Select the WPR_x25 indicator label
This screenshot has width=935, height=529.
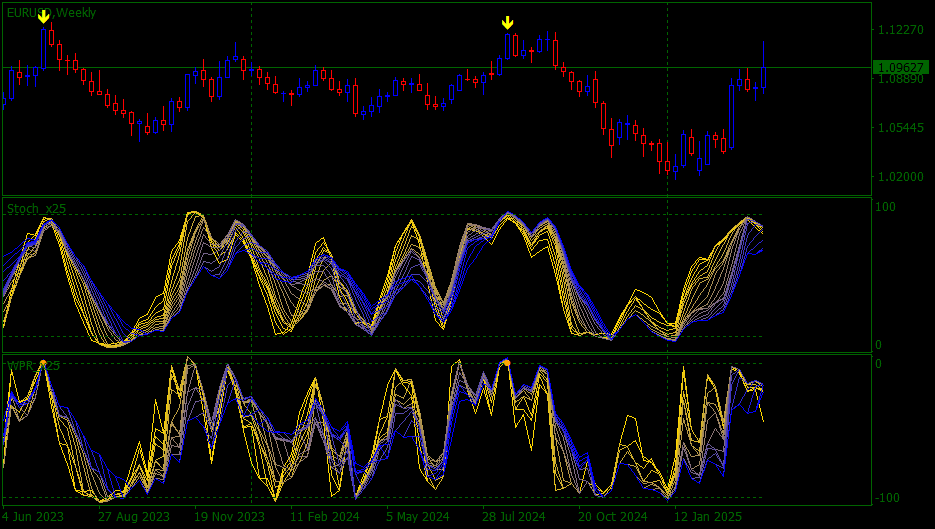pyautogui.click(x=33, y=366)
